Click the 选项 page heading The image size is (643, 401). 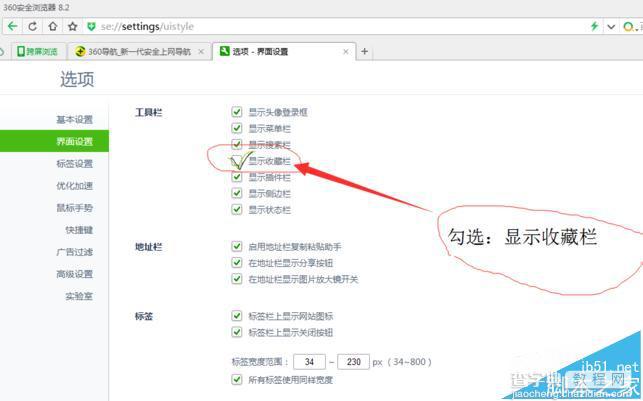click(x=77, y=79)
